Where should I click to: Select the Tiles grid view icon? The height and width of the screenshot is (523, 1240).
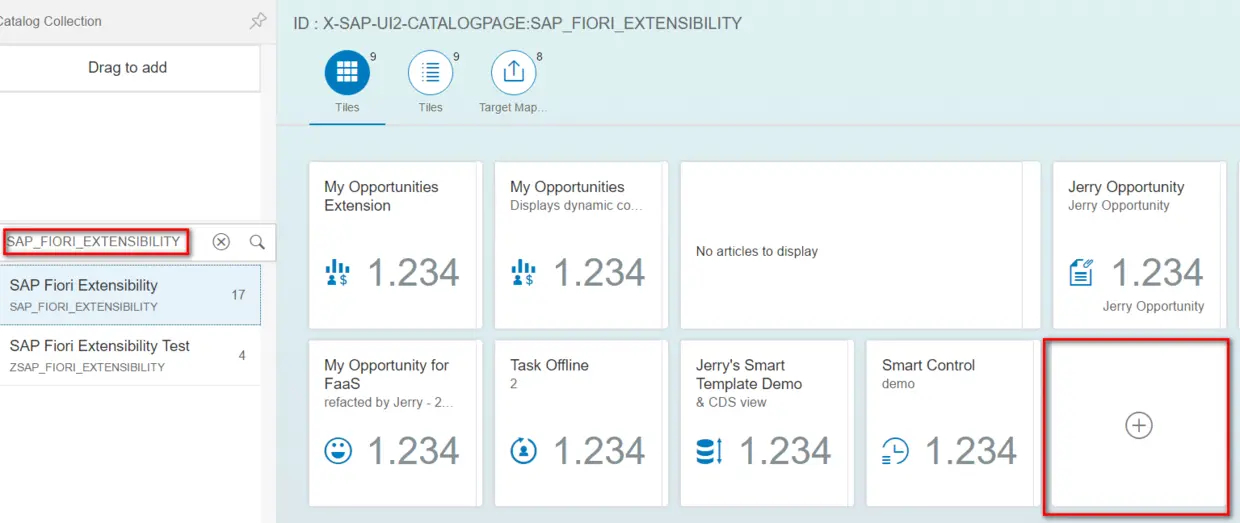[x=347, y=72]
